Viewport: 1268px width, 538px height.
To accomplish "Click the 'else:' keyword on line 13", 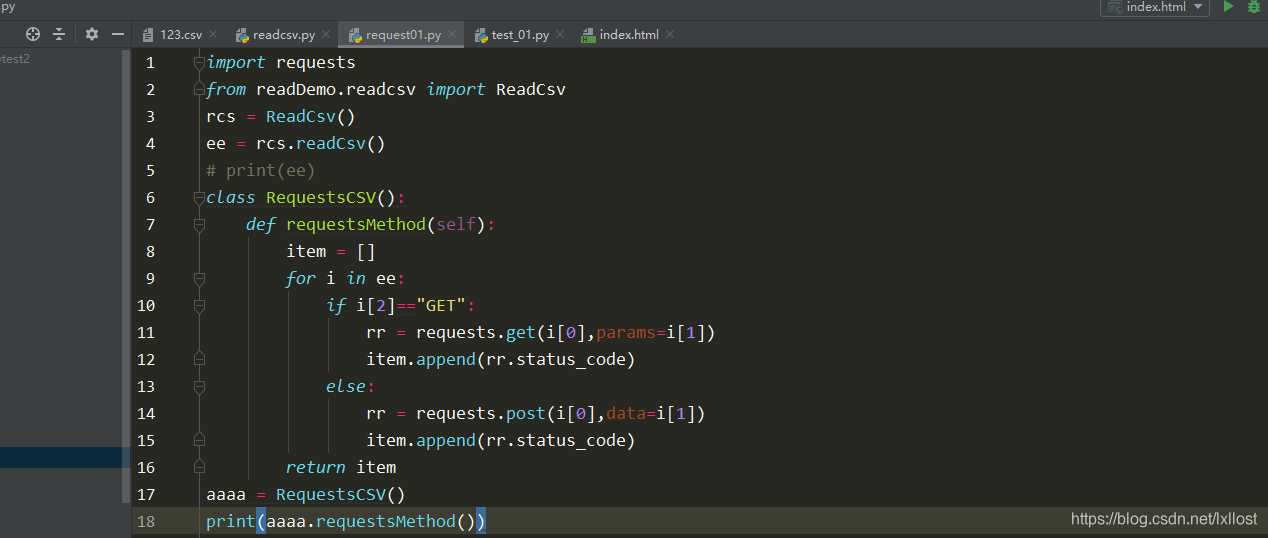I will point(351,387).
